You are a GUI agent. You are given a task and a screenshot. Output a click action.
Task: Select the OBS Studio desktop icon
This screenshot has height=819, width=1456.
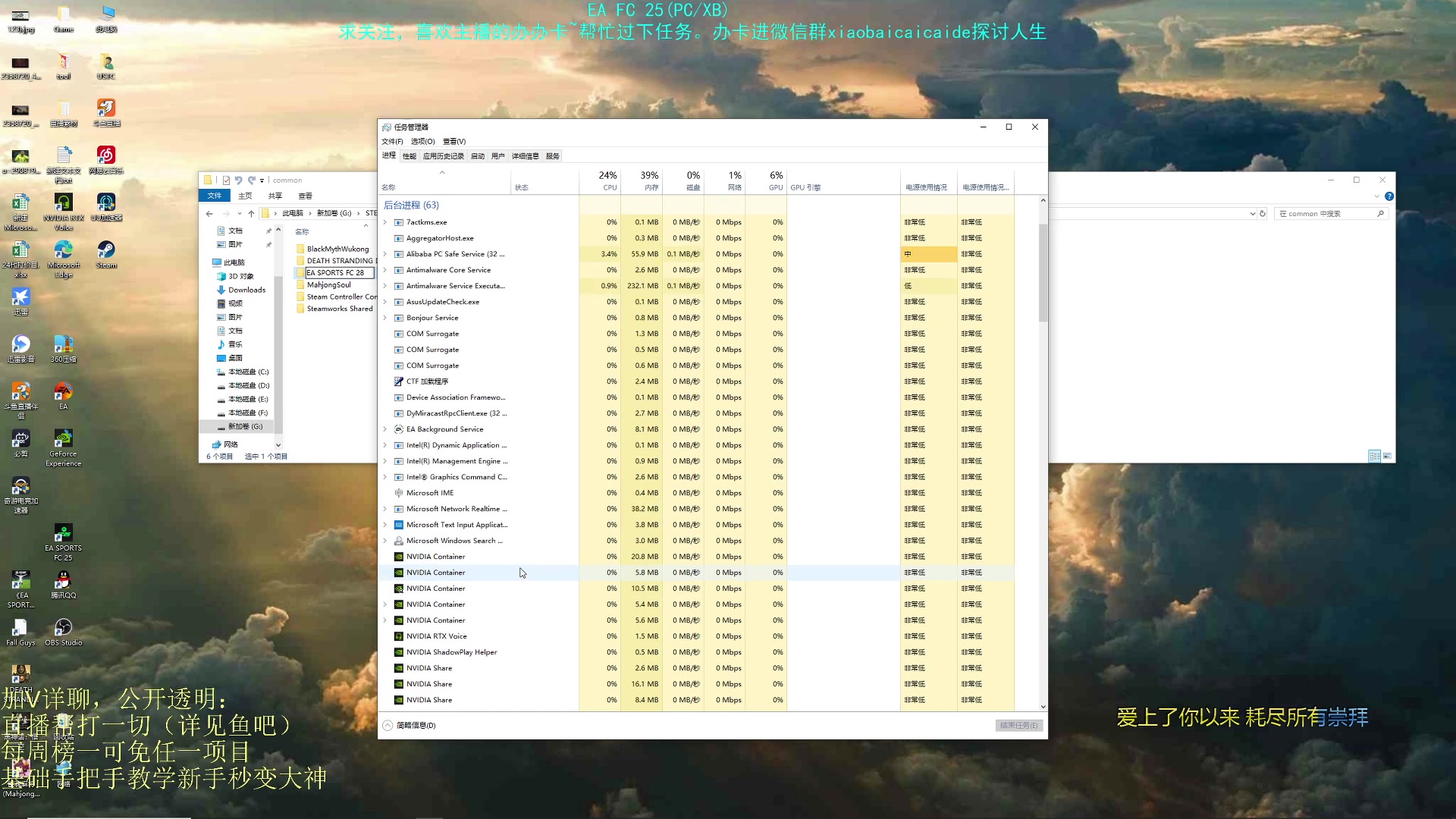click(x=63, y=632)
